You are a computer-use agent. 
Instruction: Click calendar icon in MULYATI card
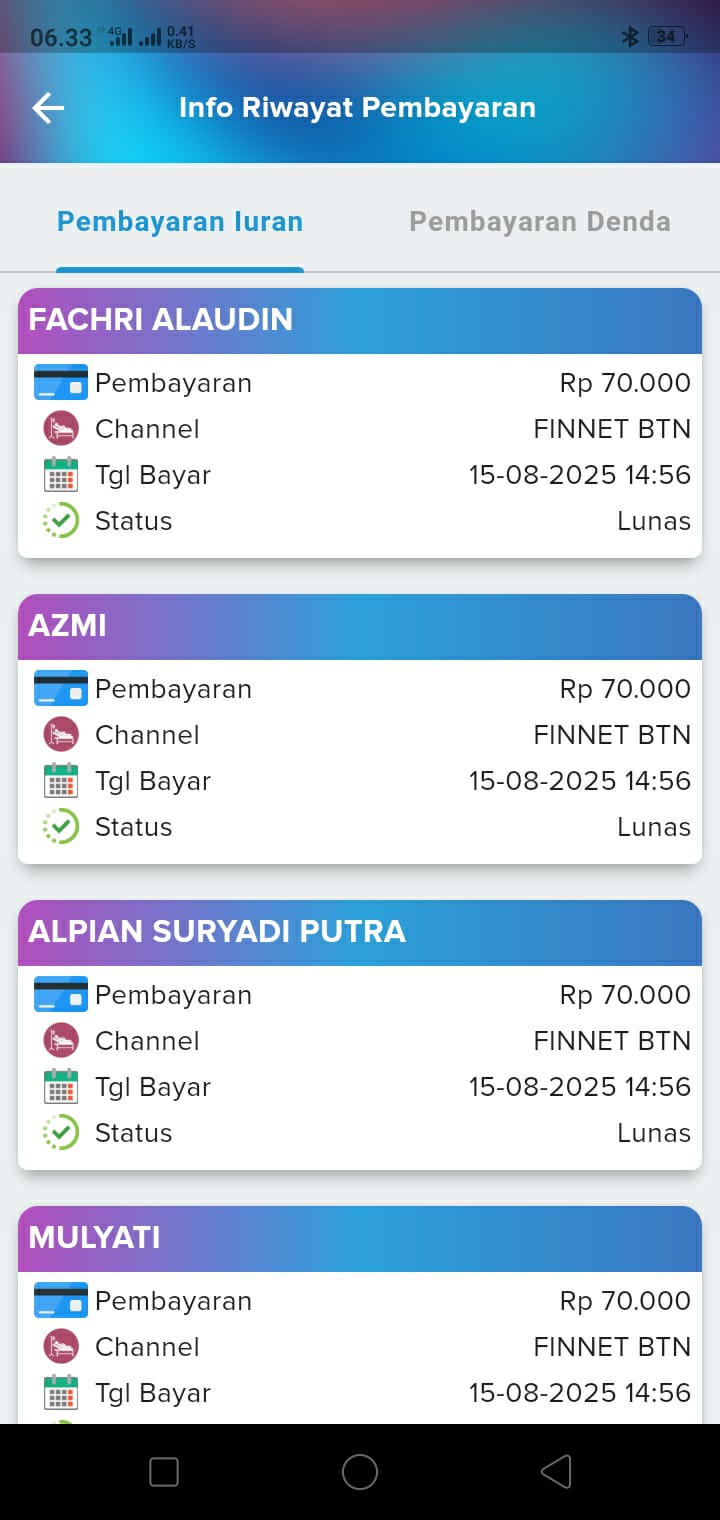click(x=61, y=1393)
